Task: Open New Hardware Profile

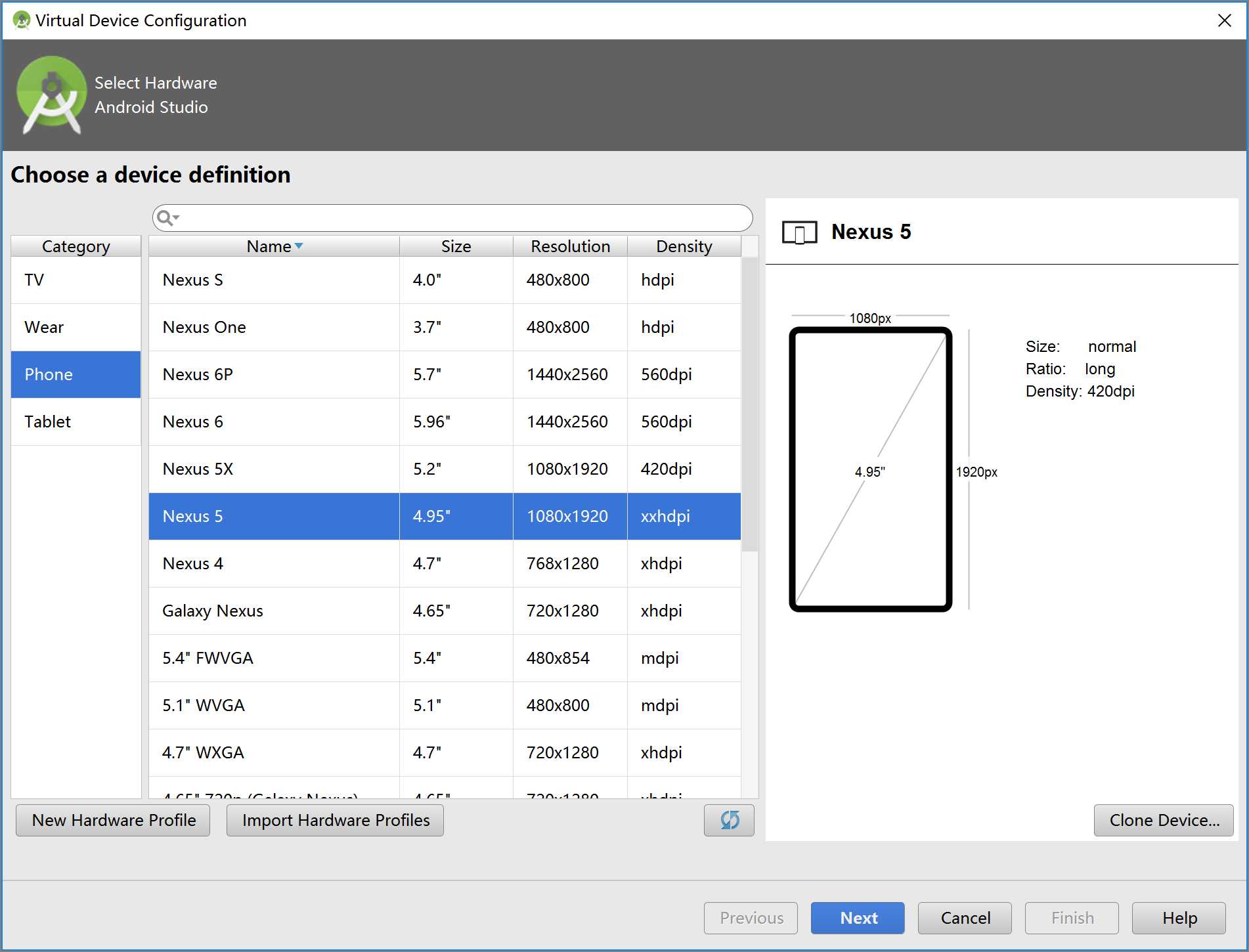Action: click(113, 820)
